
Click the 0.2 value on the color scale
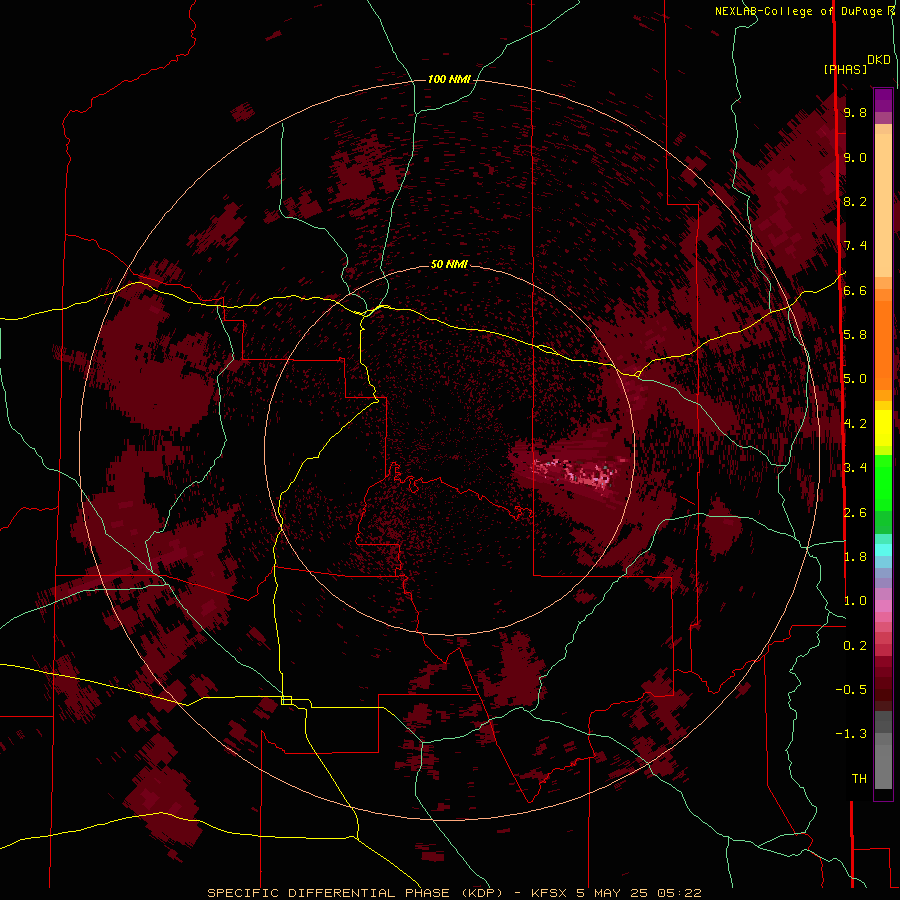click(x=855, y=645)
